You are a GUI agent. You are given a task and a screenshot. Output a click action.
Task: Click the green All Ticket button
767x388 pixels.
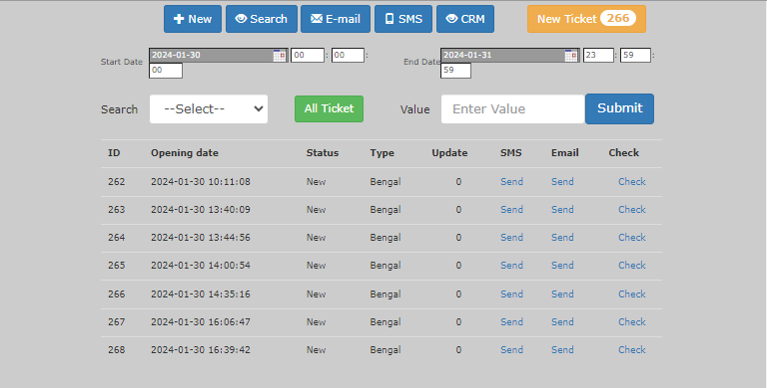click(329, 109)
